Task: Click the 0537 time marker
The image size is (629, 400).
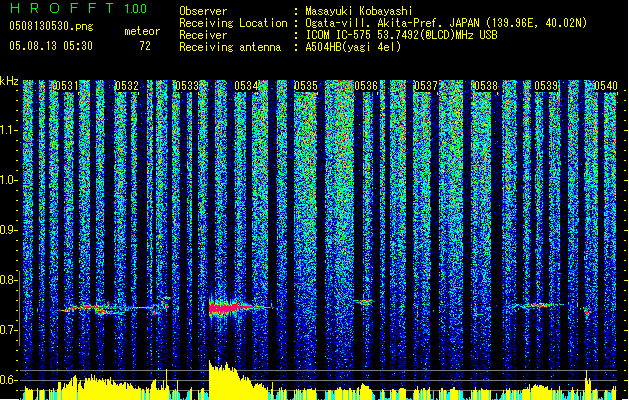Action: (426, 86)
